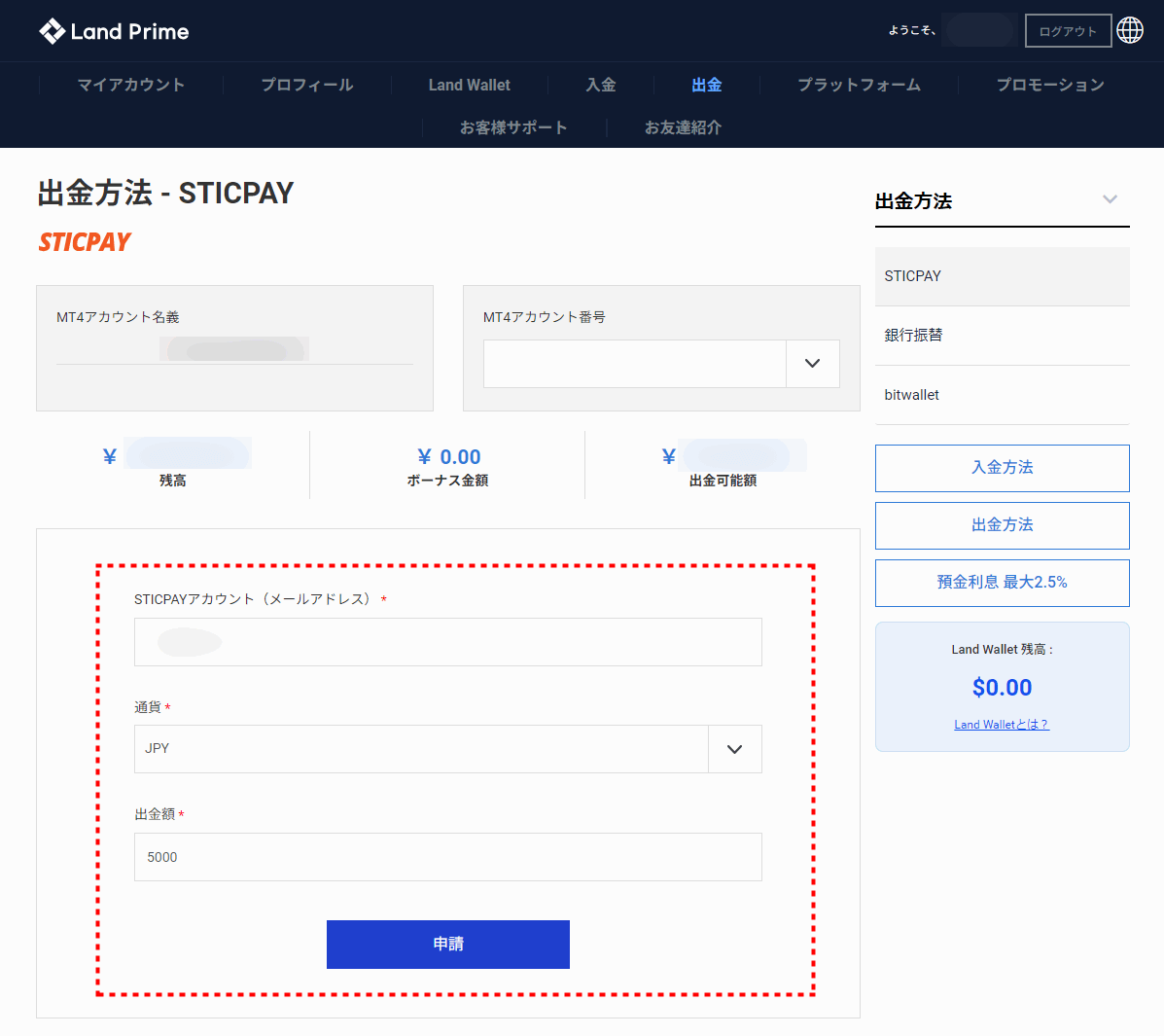
Task: Select bitwallet withdrawal method
Action: pyautogui.click(x=1003, y=395)
